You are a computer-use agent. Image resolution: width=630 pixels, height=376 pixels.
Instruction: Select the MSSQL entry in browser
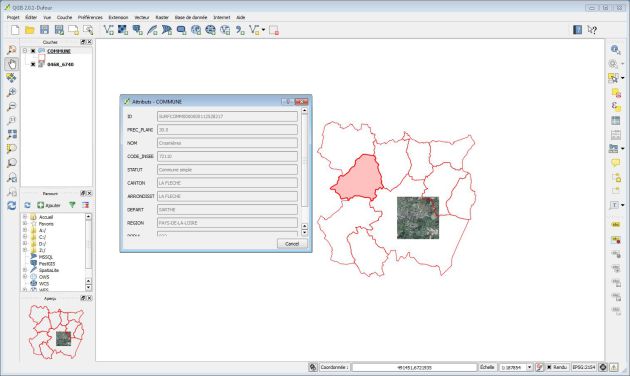pyautogui.click(x=46, y=257)
